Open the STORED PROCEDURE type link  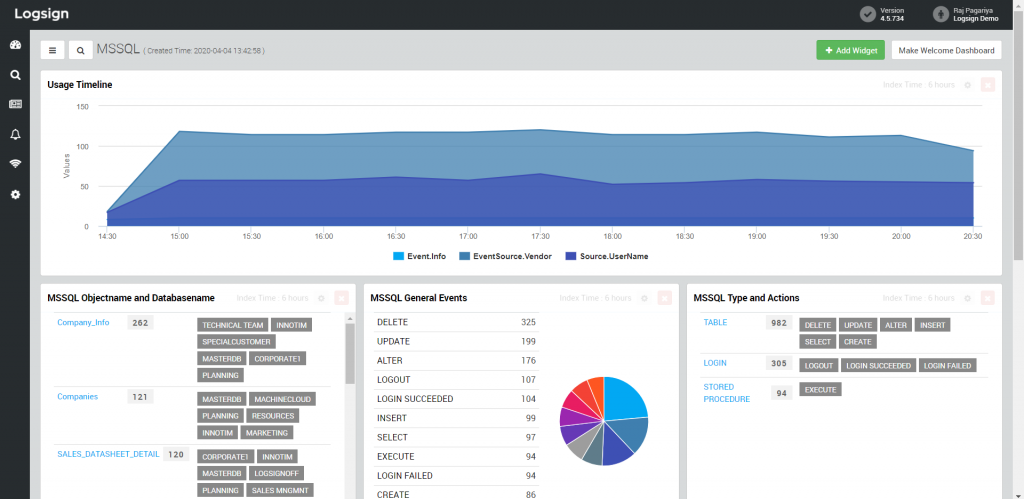726,393
